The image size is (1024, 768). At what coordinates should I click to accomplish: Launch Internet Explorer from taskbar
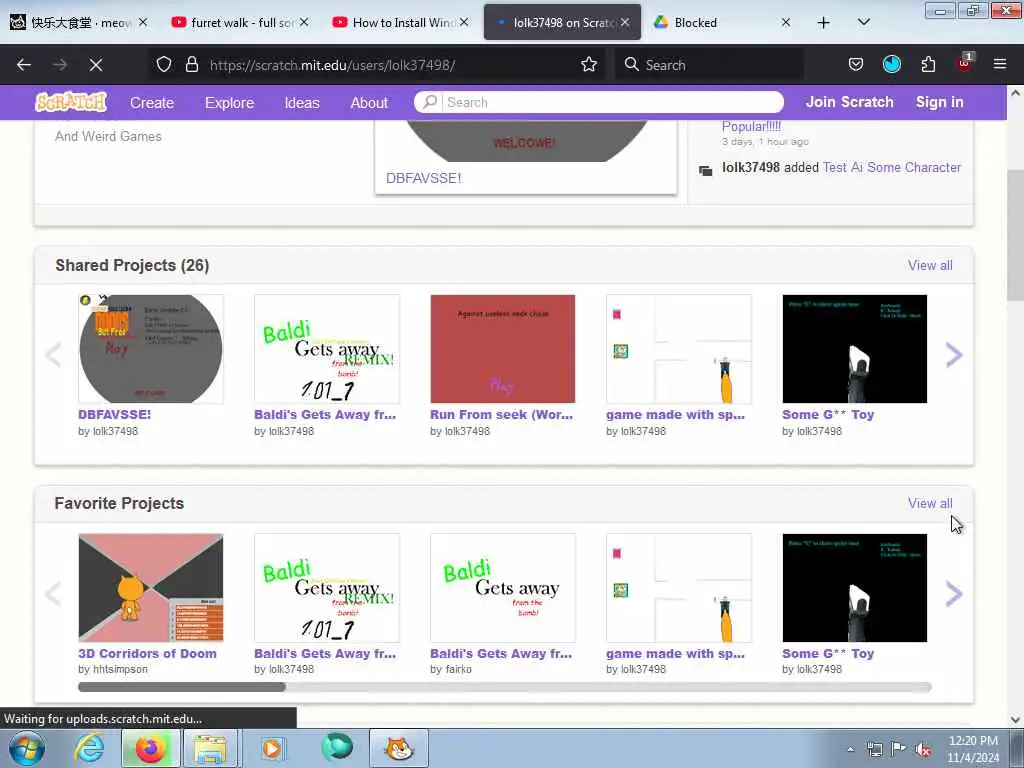point(89,748)
